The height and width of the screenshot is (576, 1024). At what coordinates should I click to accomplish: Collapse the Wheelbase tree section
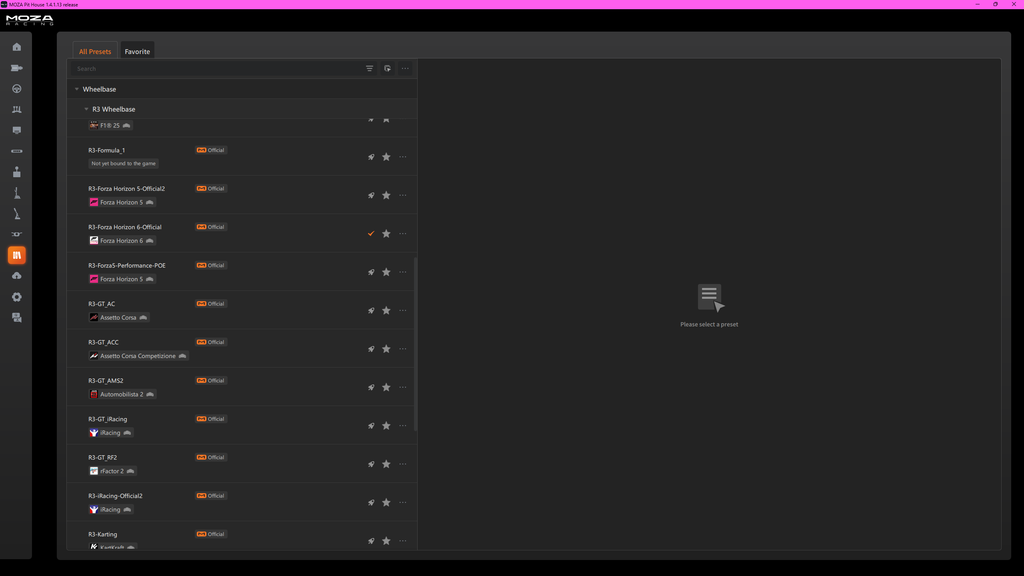[76, 89]
